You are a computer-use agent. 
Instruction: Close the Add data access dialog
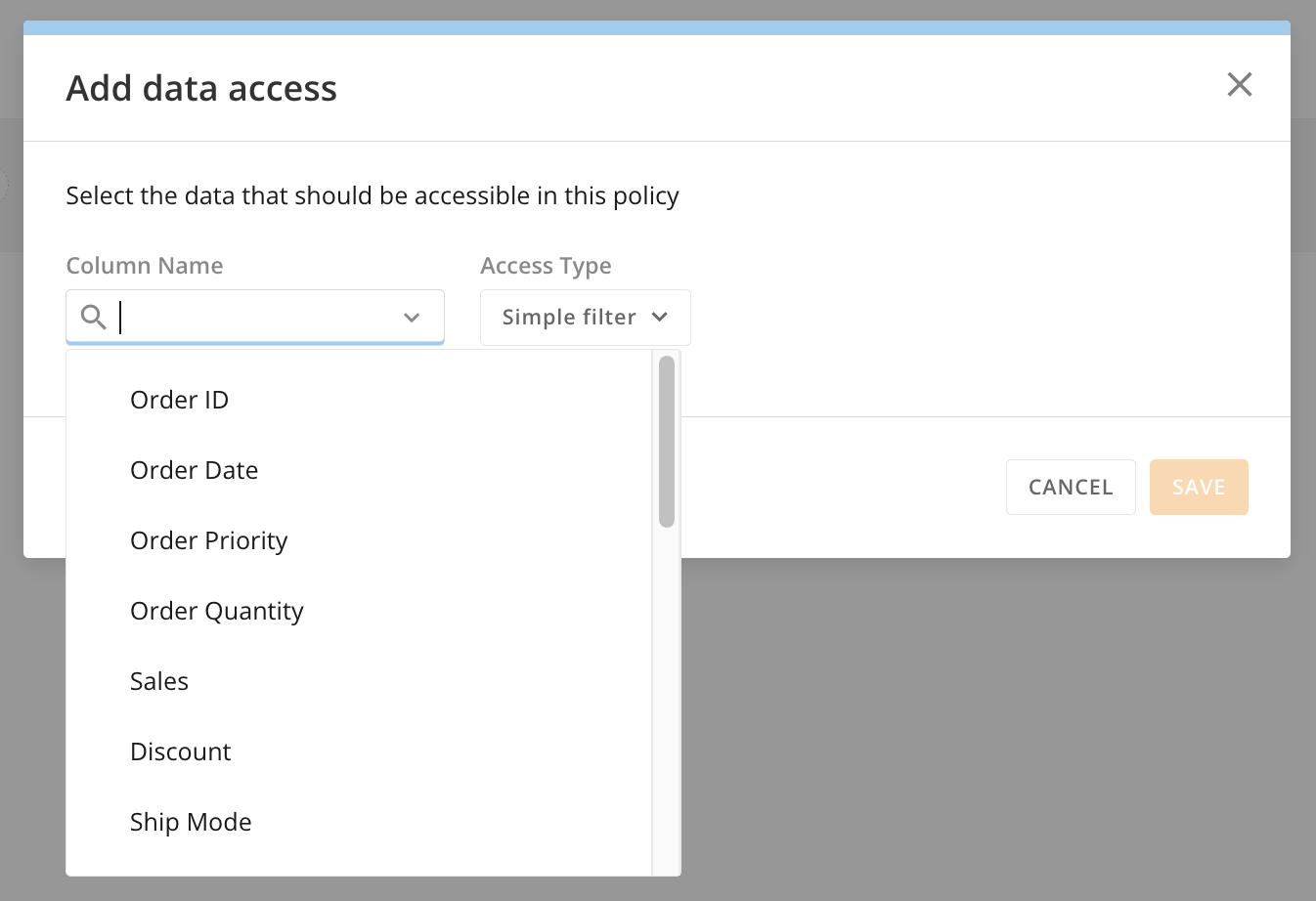pyautogui.click(x=1240, y=85)
